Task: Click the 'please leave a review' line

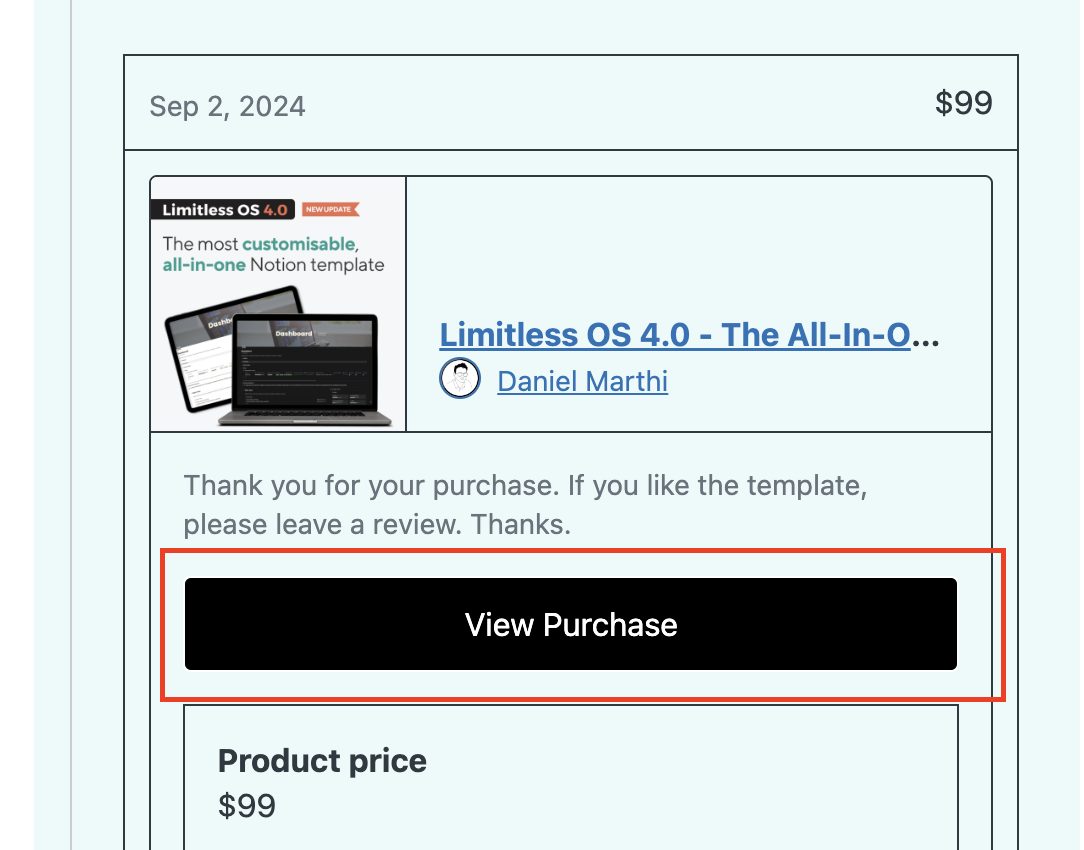Action: tap(377, 525)
